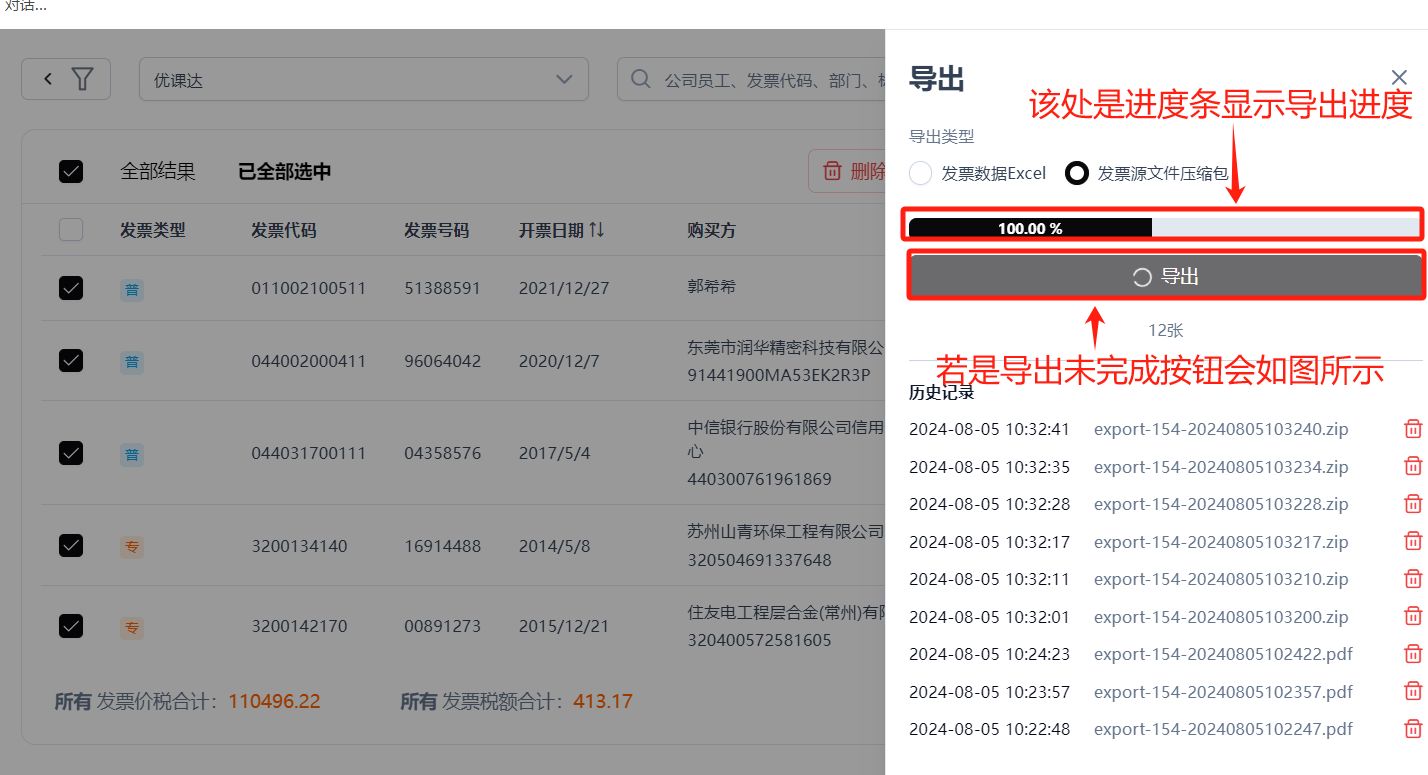
Task: Click the 导出 loading button
Action: [x=1165, y=277]
